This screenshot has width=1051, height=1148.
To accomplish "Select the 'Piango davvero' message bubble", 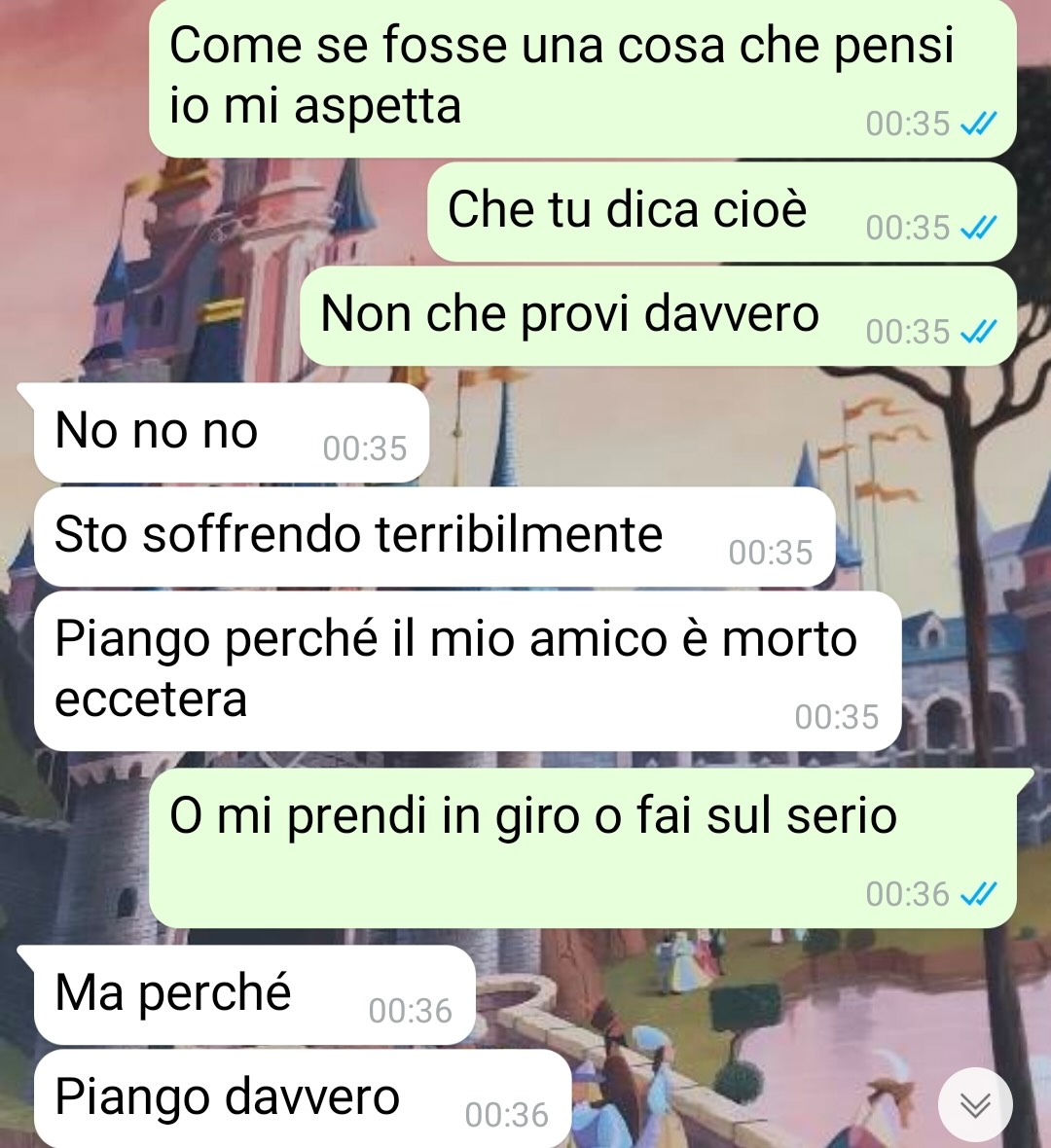I will [302, 1098].
